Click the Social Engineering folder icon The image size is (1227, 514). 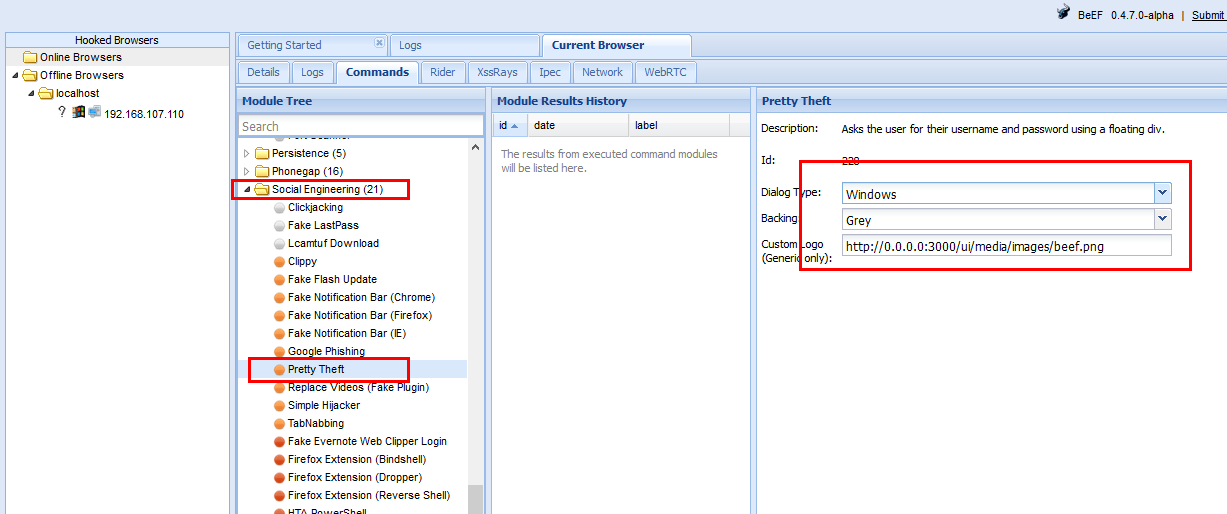[x=262, y=189]
